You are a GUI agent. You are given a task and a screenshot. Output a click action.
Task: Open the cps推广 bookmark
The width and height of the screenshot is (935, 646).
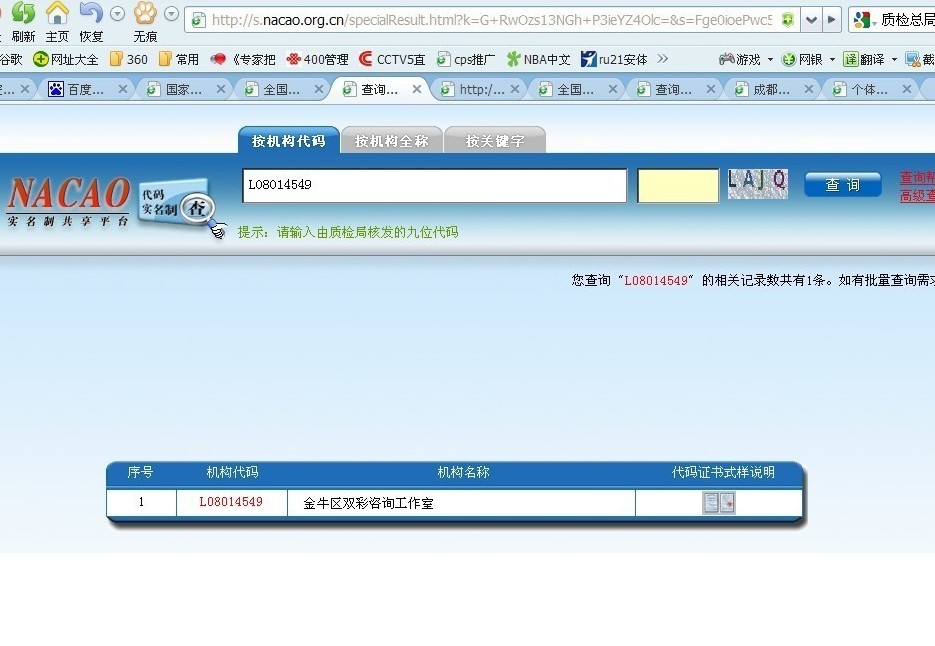[x=466, y=59]
